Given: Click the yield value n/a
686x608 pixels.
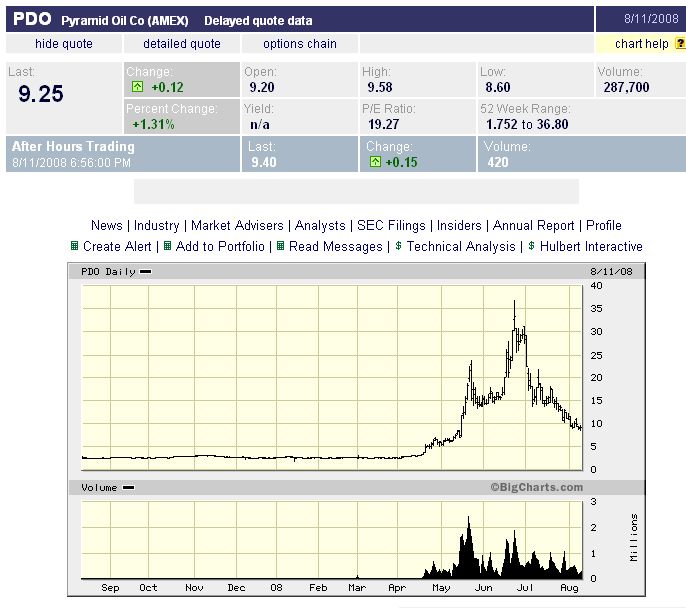Looking at the screenshot, I should pos(260,125).
